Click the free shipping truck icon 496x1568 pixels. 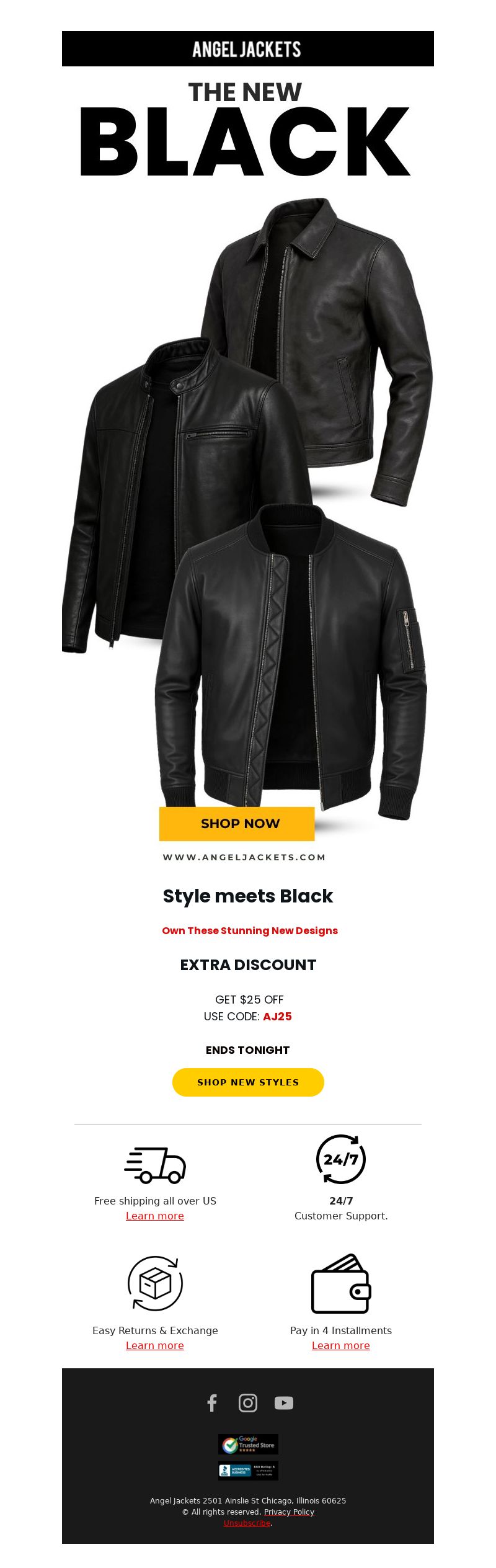pos(155,1165)
